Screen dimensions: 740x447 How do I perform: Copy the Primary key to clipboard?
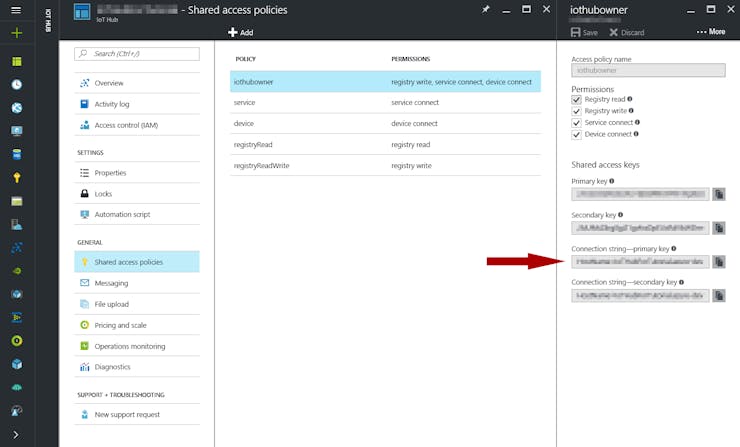719,194
